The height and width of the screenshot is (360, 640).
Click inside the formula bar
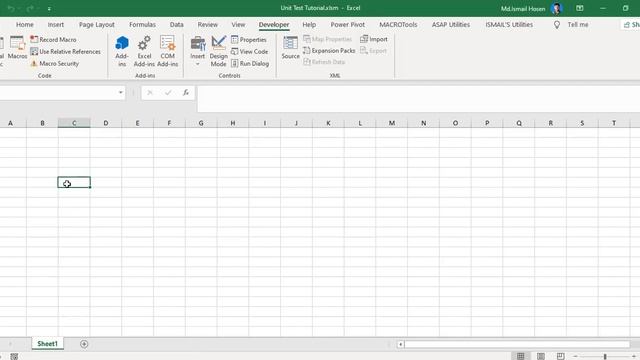coord(418,98)
